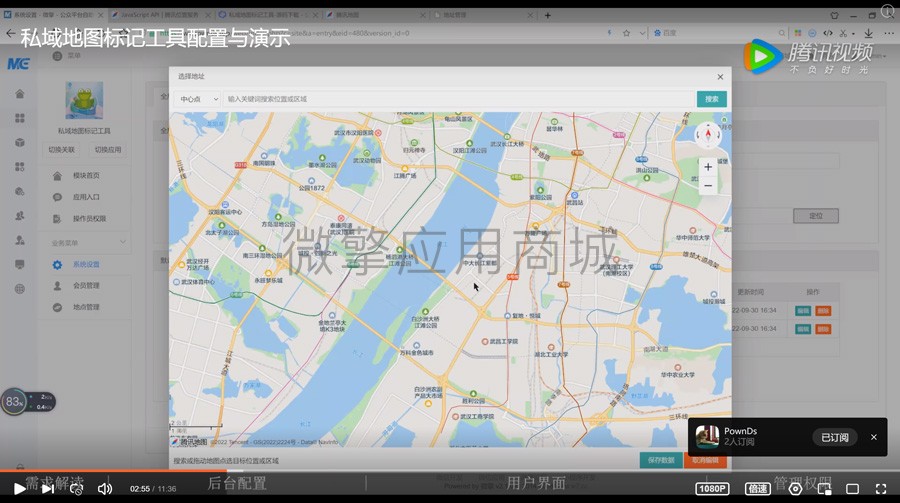Collapse the 业务菜单 section chevron
900x503 pixels.
click(122, 242)
